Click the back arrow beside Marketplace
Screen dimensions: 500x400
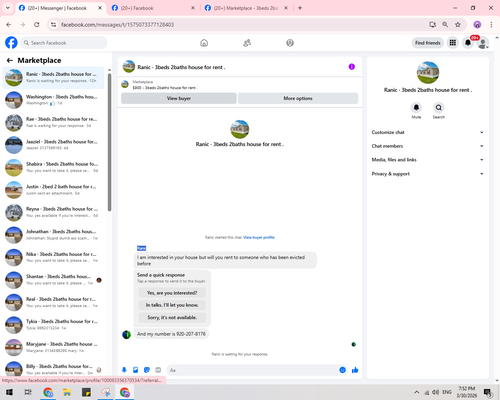10,60
